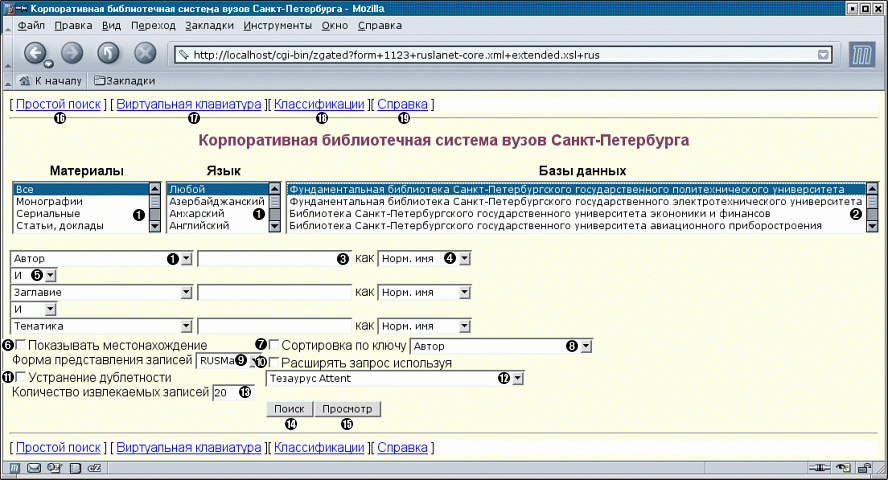Enable 'Показывать местонахождение' checkbox

coord(20,344)
